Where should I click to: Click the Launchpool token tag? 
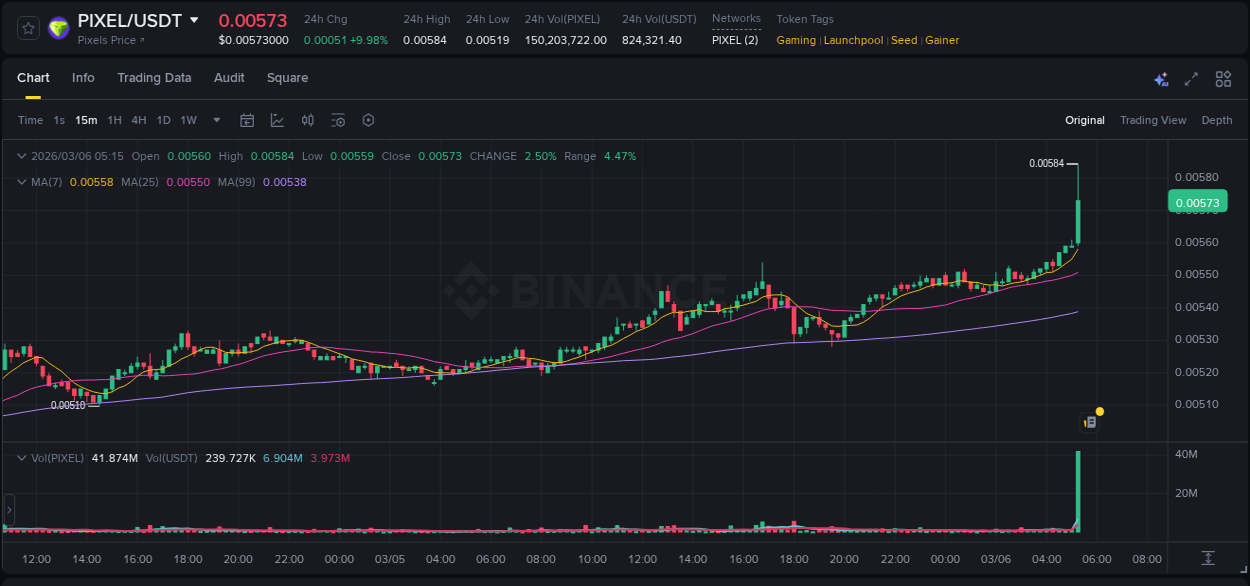(853, 40)
